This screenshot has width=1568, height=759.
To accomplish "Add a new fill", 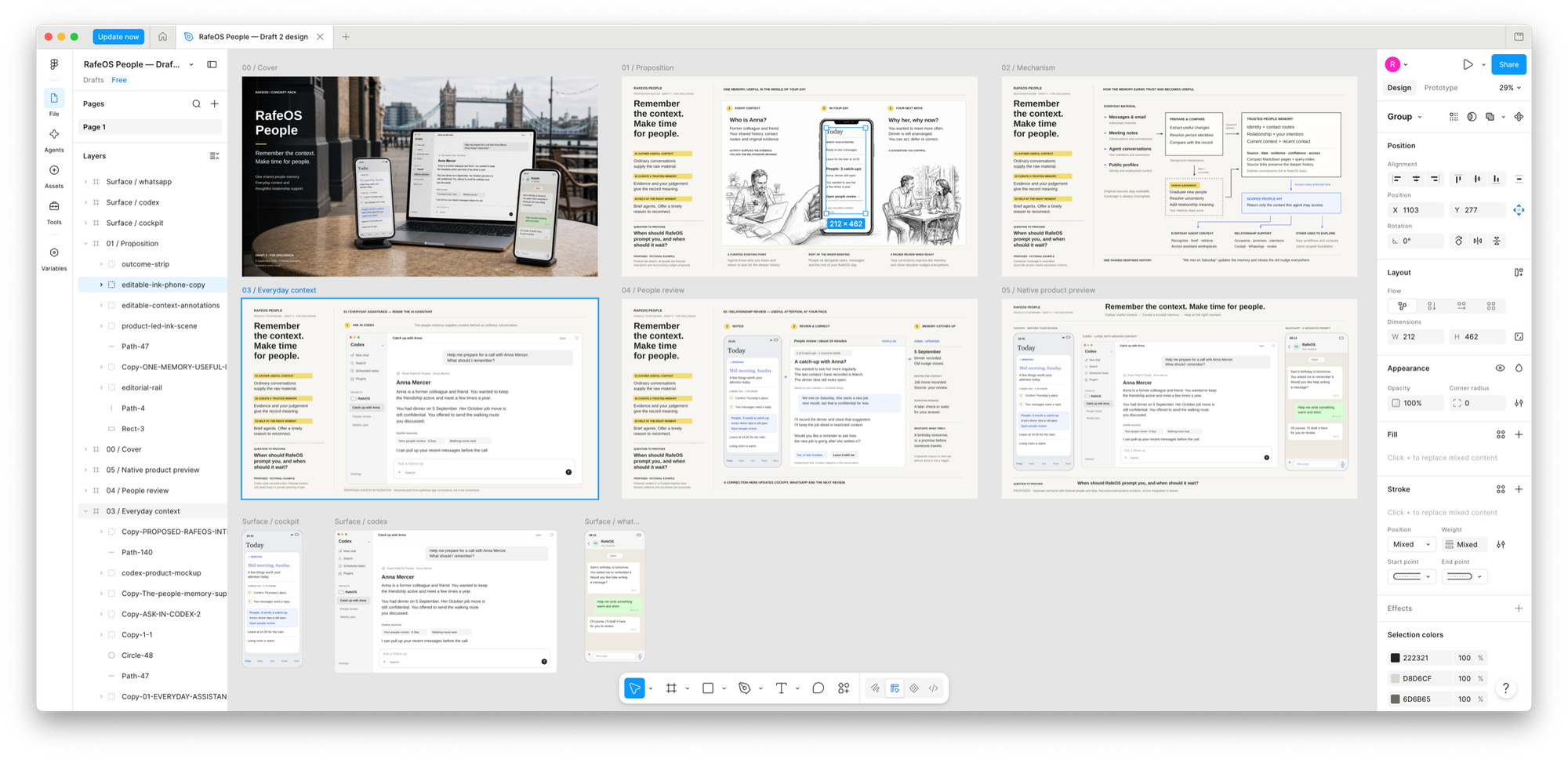I will 1519,434.
